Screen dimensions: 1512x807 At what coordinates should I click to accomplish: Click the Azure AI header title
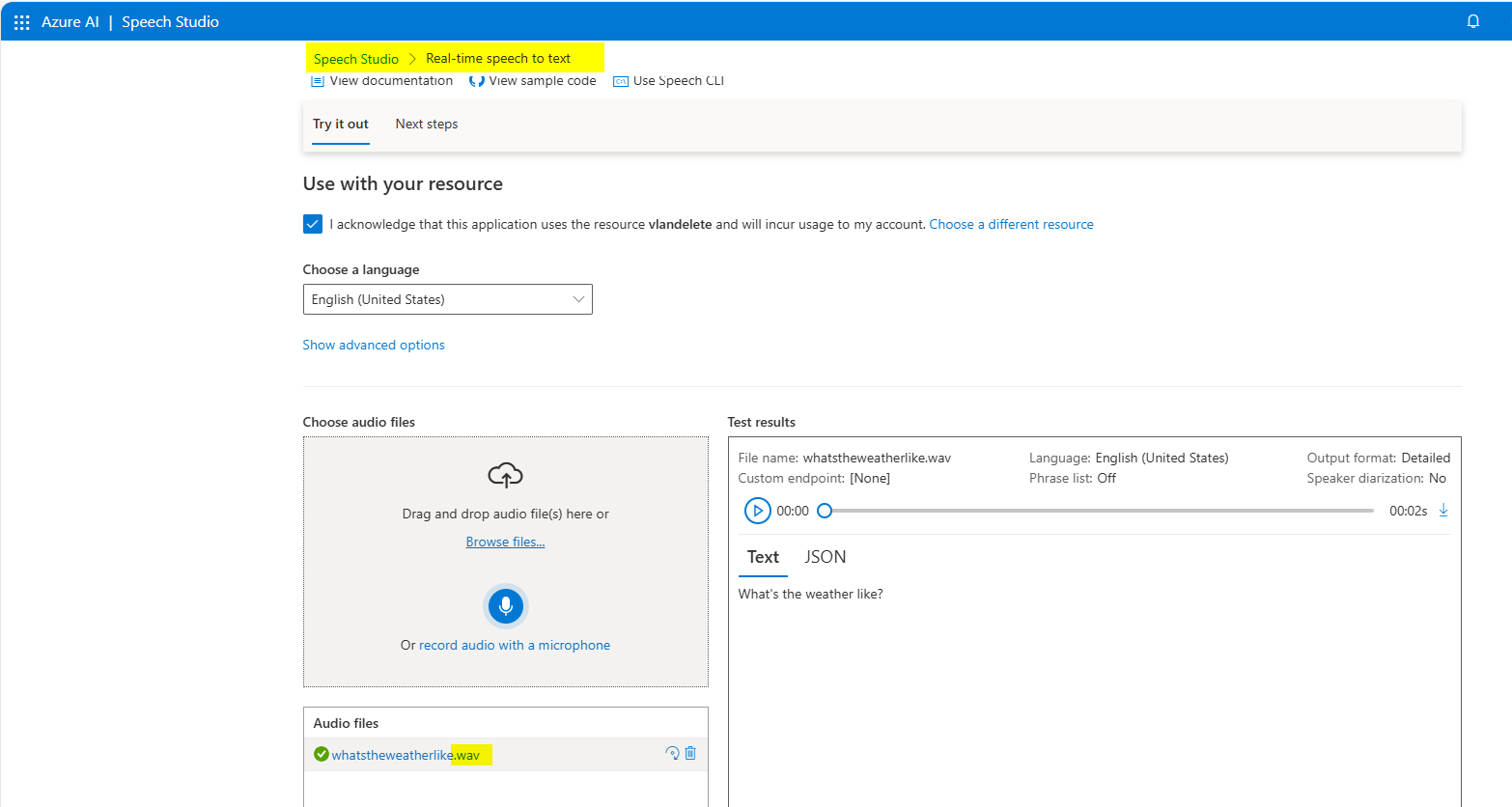70,21
